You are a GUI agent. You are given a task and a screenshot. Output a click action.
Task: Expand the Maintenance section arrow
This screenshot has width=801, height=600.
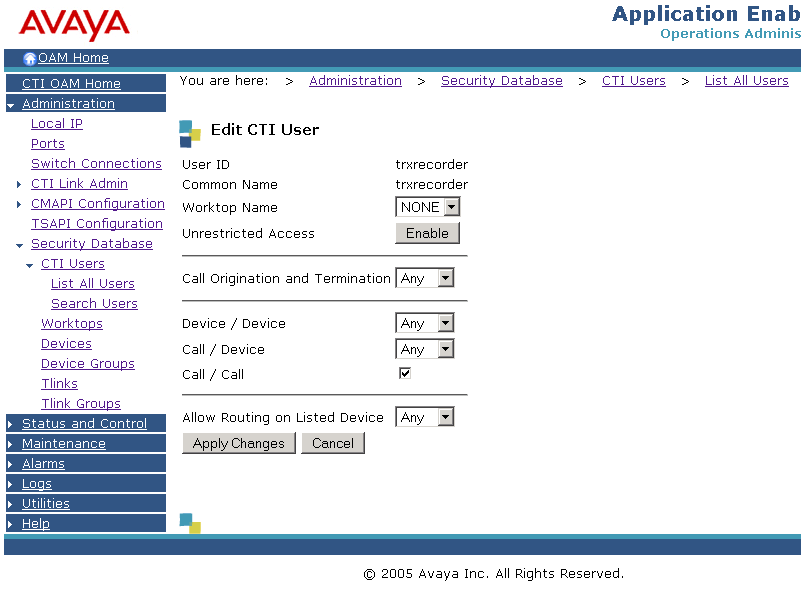pyautogui.click(x=10, y=444)
